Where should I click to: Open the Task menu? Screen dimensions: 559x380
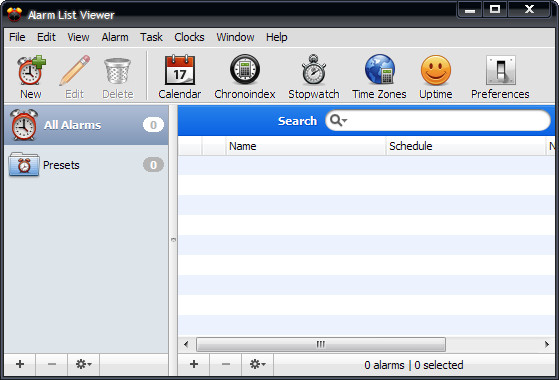click(x=151, y=37)
